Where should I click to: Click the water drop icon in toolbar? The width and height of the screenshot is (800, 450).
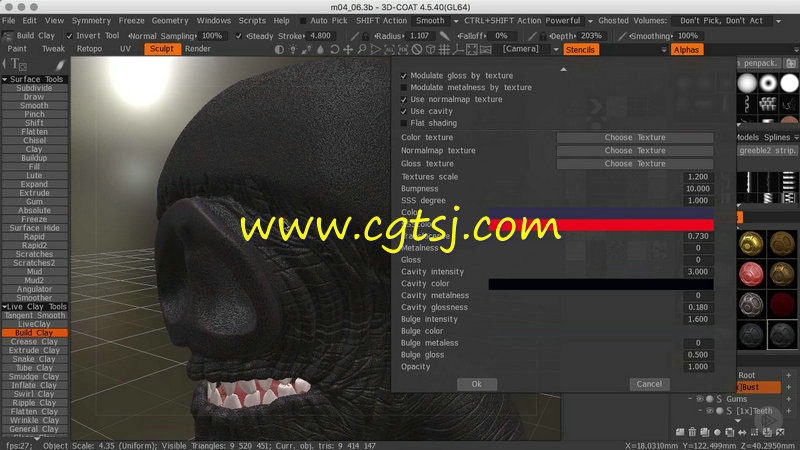320,49
